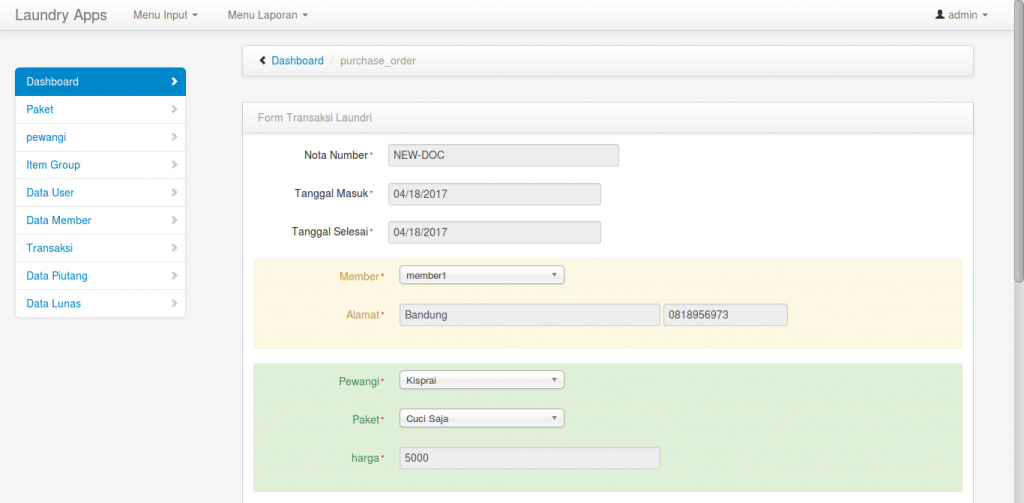Open the Menu Laporan dropdown
Viewport: 1024px width, 503px height.
pos(268,15)
